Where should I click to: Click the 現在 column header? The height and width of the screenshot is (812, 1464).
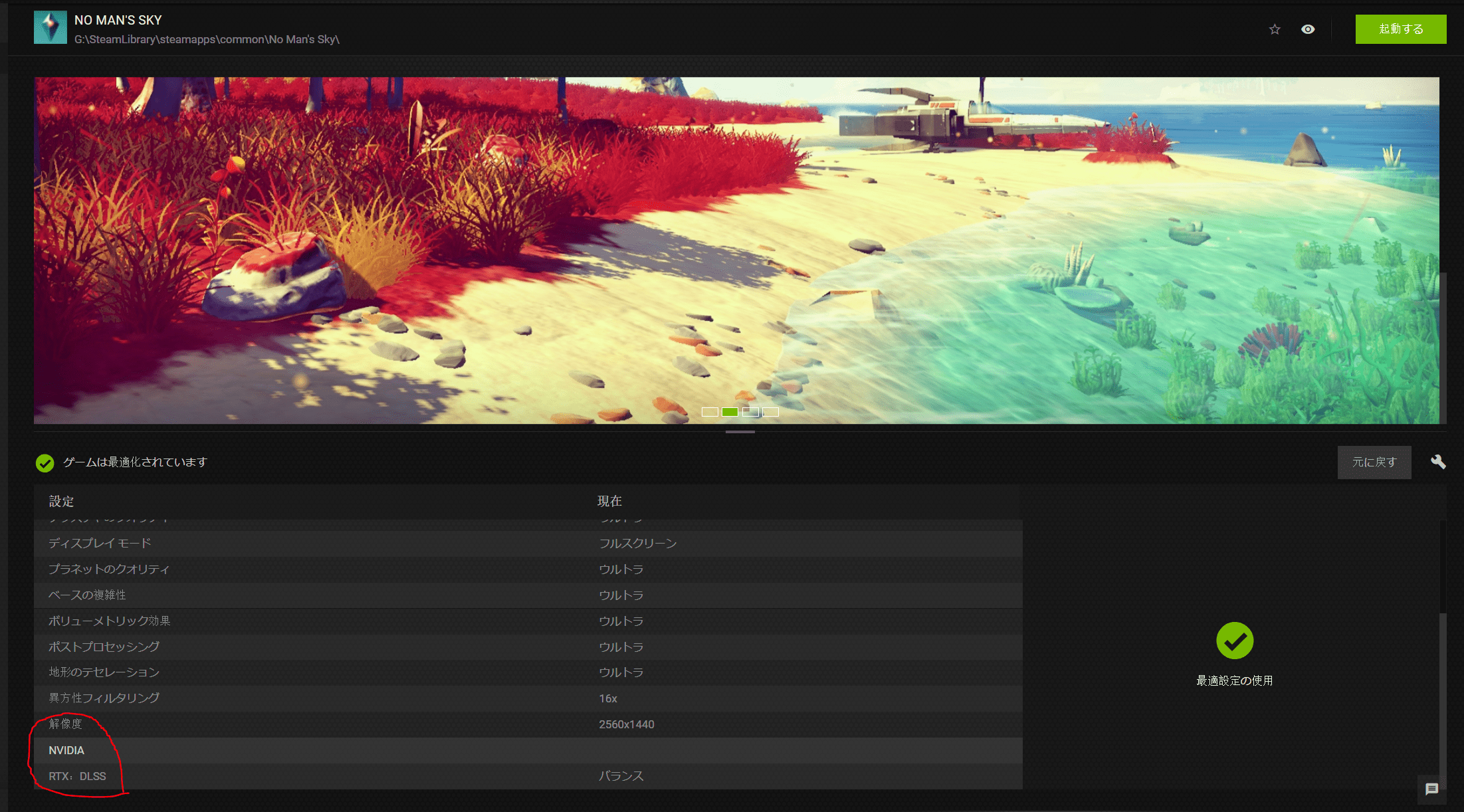pyautogui.click(x=609, y=501)
